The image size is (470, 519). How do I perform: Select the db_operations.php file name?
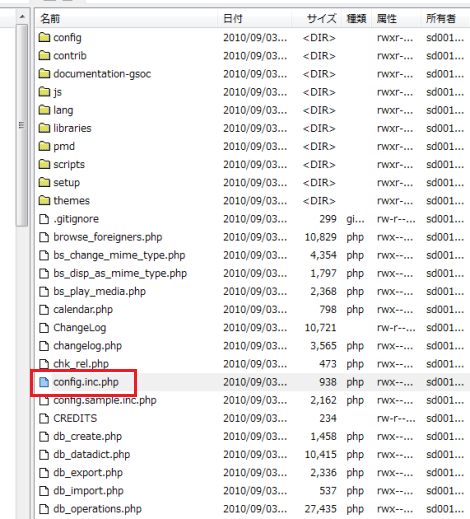97,509
